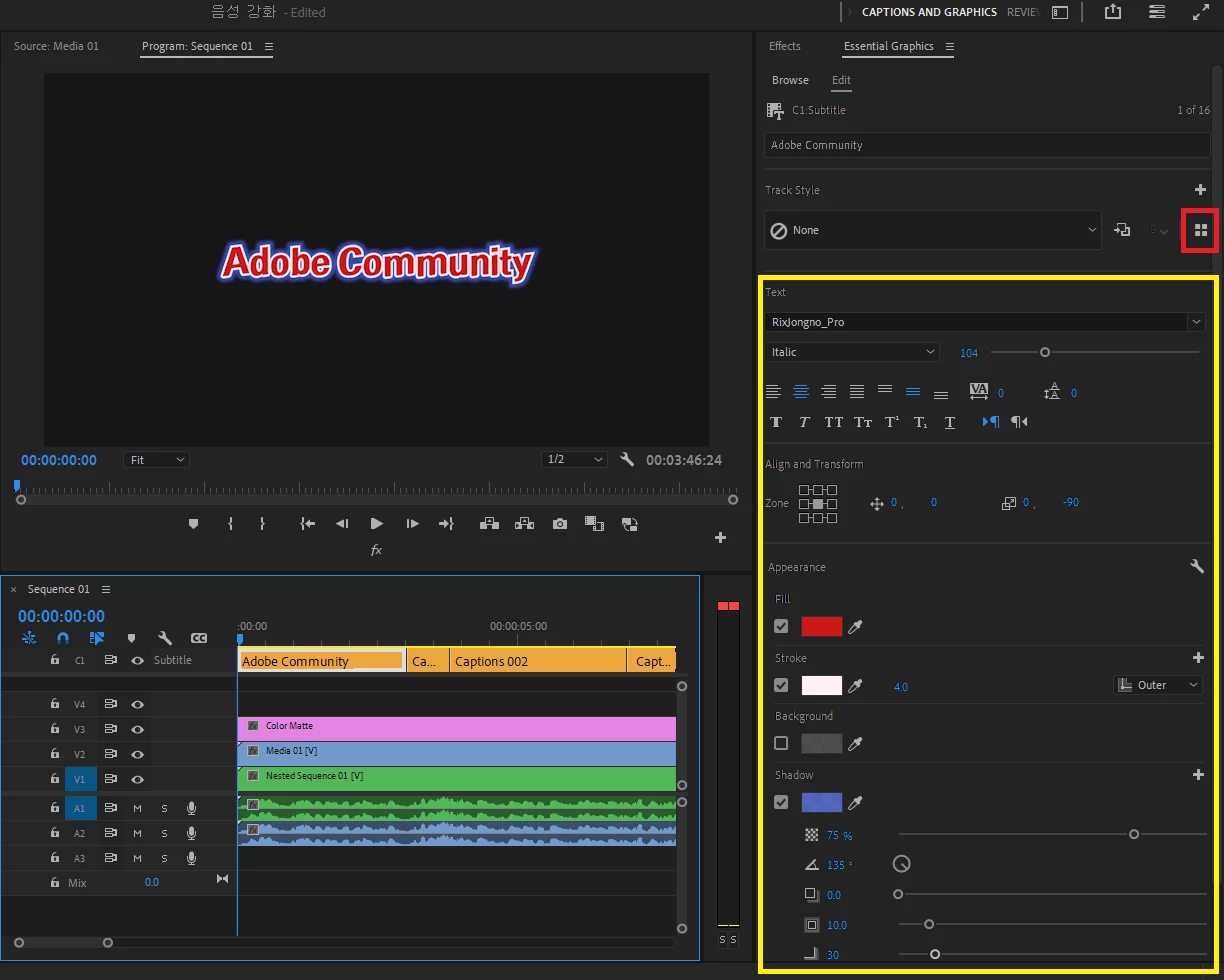This screenshot has width=1224, height=980.
Task: Select Nested Sequence 01 video clip
Action: point(457,778)
